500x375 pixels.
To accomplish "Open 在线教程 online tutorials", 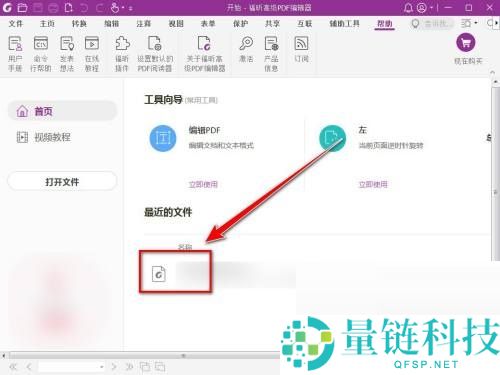I will pyautogui.click(x=92, y=54).
